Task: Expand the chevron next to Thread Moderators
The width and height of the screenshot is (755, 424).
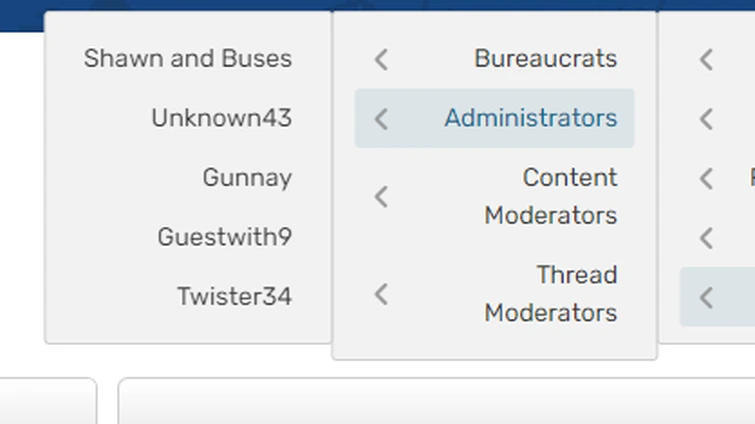Action: [x=381, y=295]
